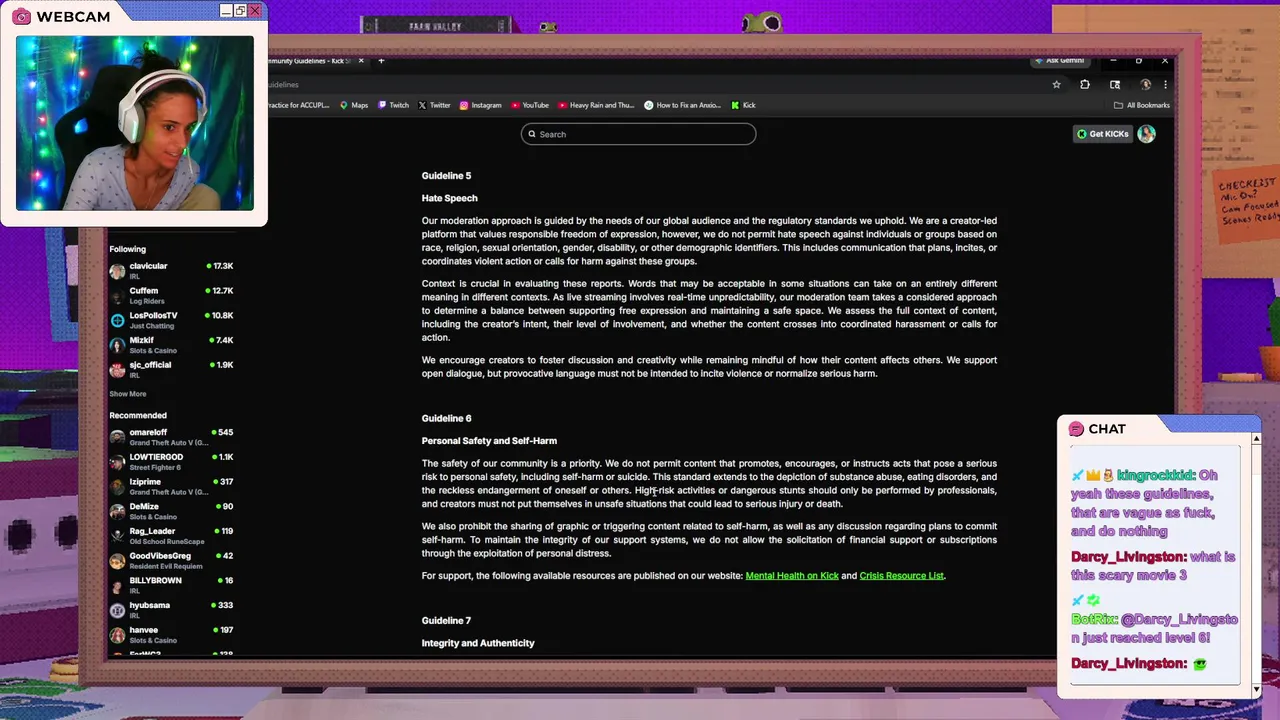Image resolution: width=1280 pixels, height=720 pixels.
Task: Click the Guideline 7 heading text
Action: point(446,621)
